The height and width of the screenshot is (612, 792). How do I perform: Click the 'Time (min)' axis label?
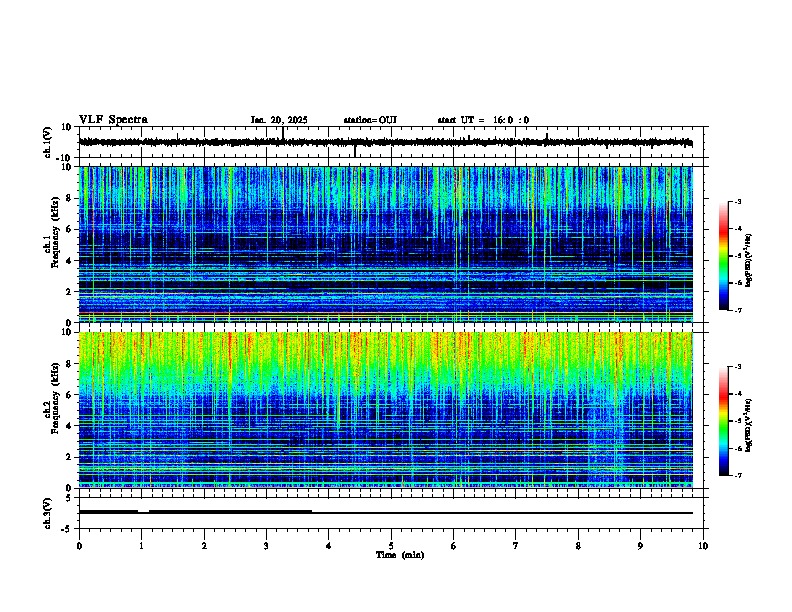click(400, 555)
